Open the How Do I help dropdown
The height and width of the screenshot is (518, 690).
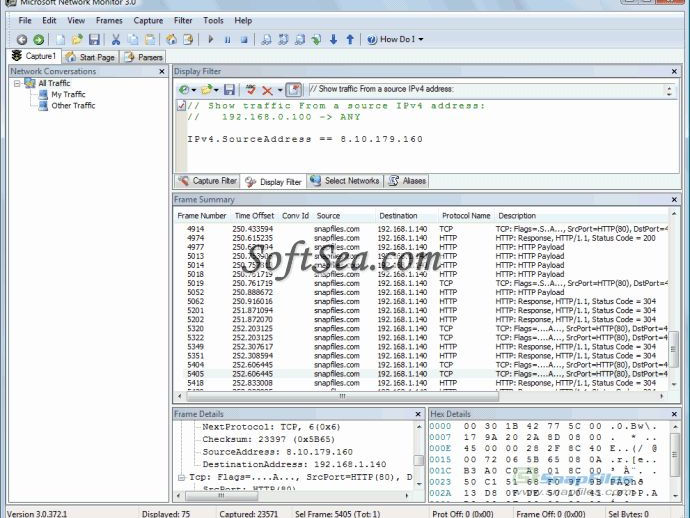395,40
